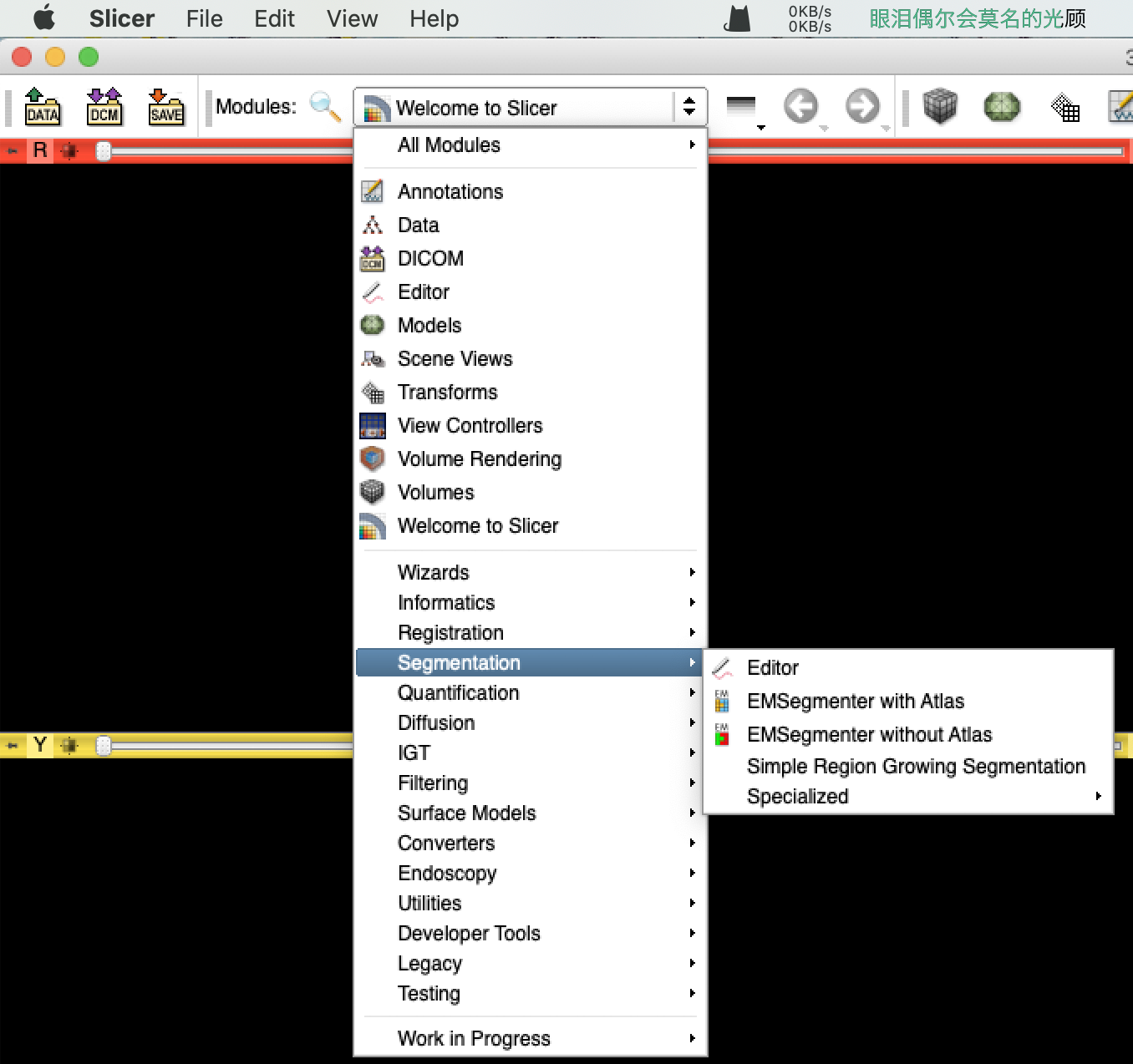
Task: Click the Editor icon in Segmentation submenu
Action: click(723, 667)
